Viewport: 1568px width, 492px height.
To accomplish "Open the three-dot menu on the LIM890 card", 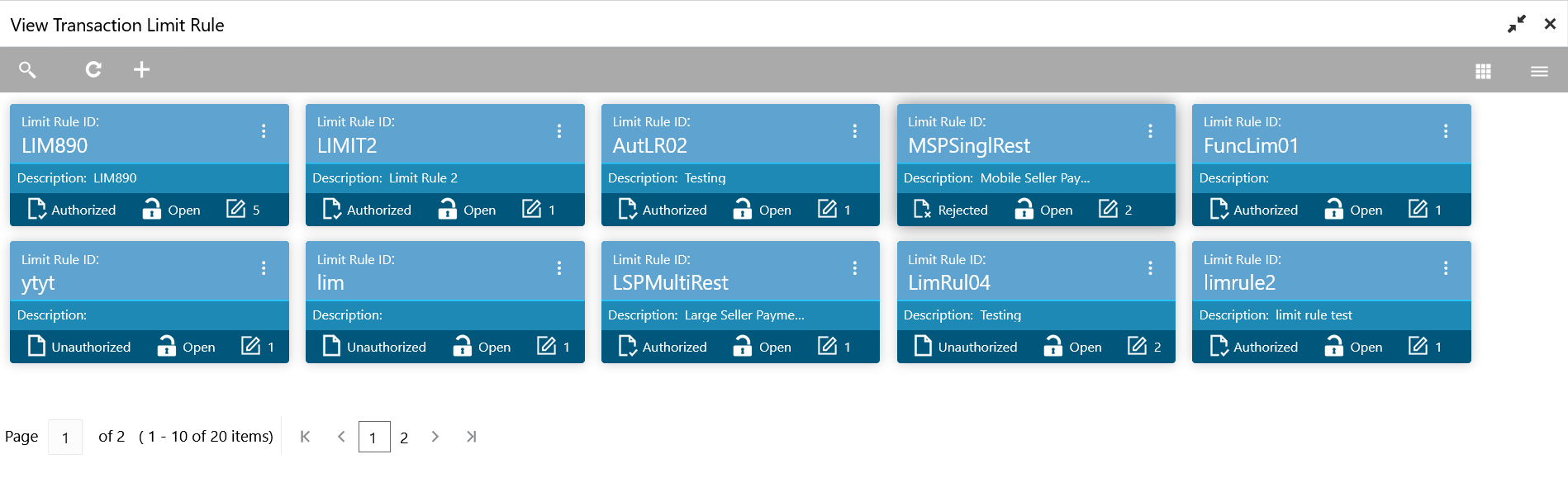I will pos(264,131).
